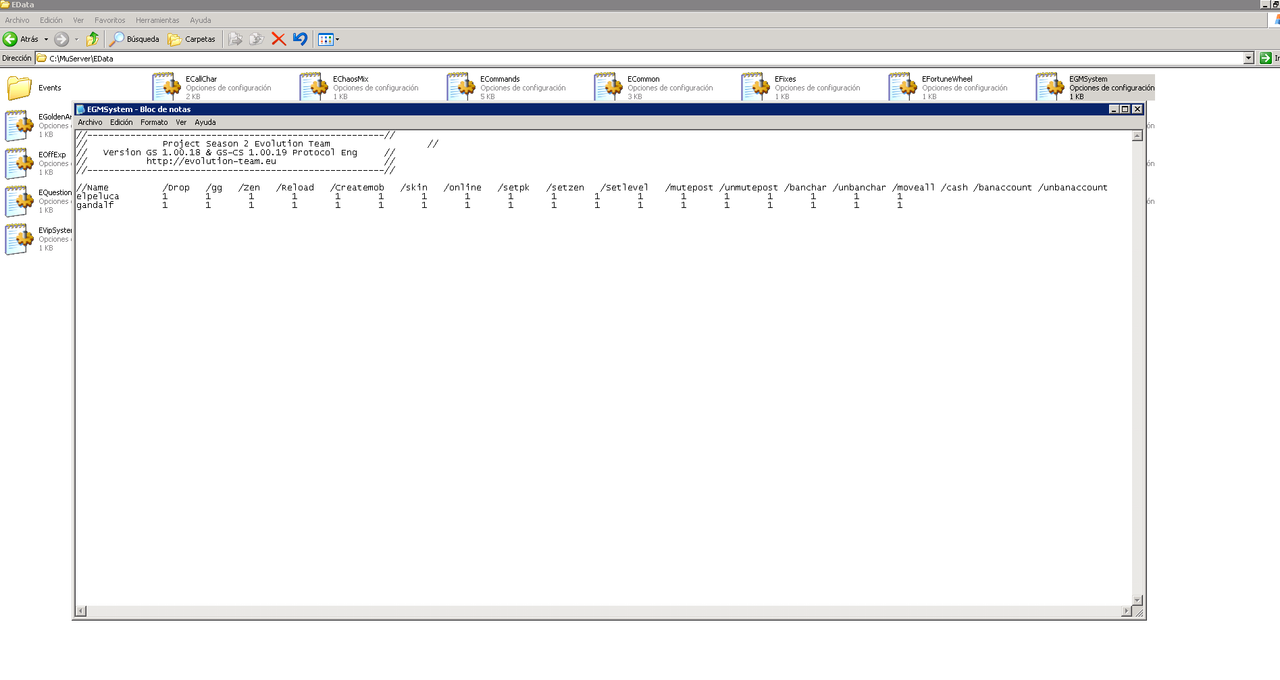This screenshot has height=680, width=1280.
Task: Select the EGoldenAr file icon
Action: pyautogui.click(x=19, y=125)
